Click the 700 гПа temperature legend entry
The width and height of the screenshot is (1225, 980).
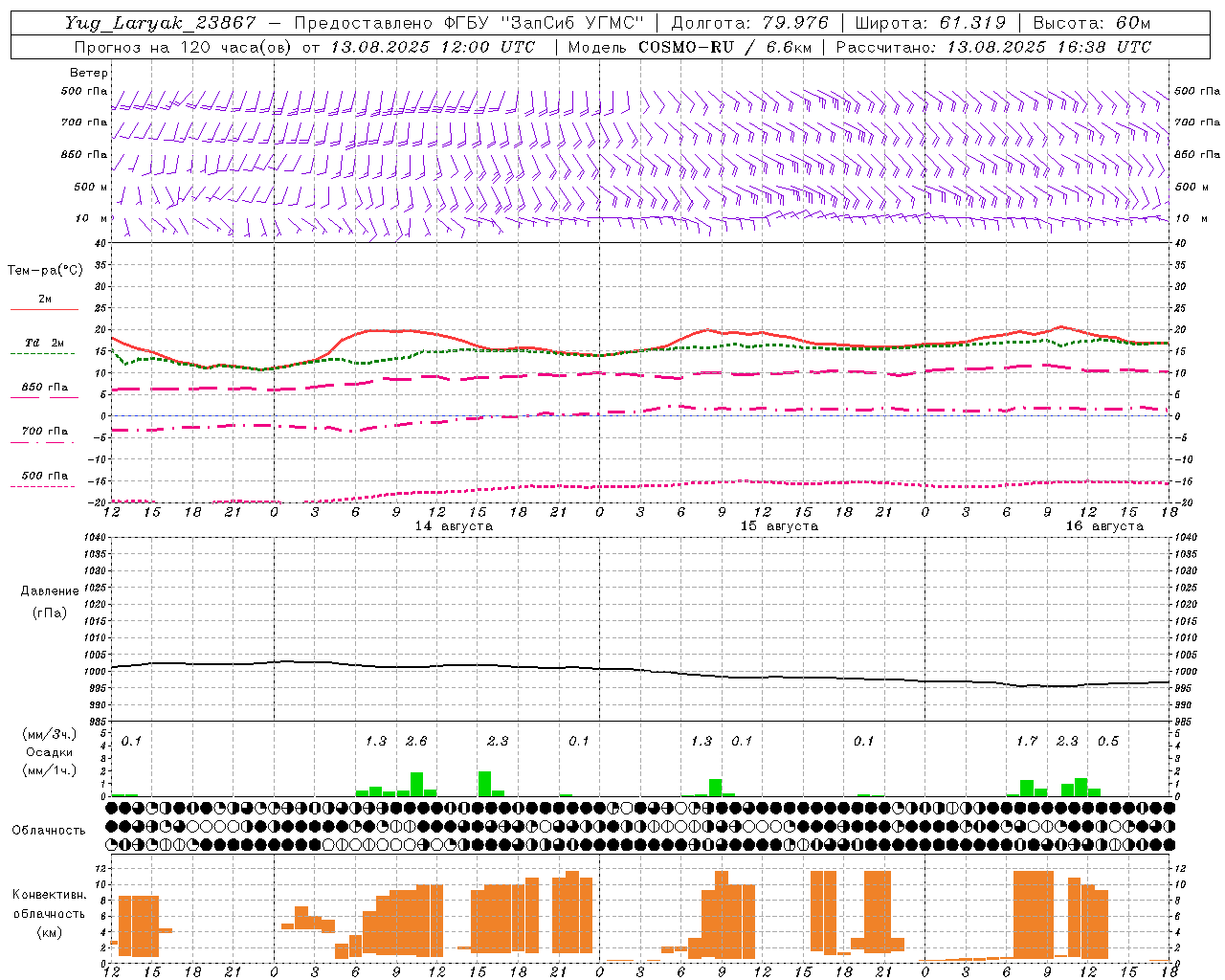point(45,432)
